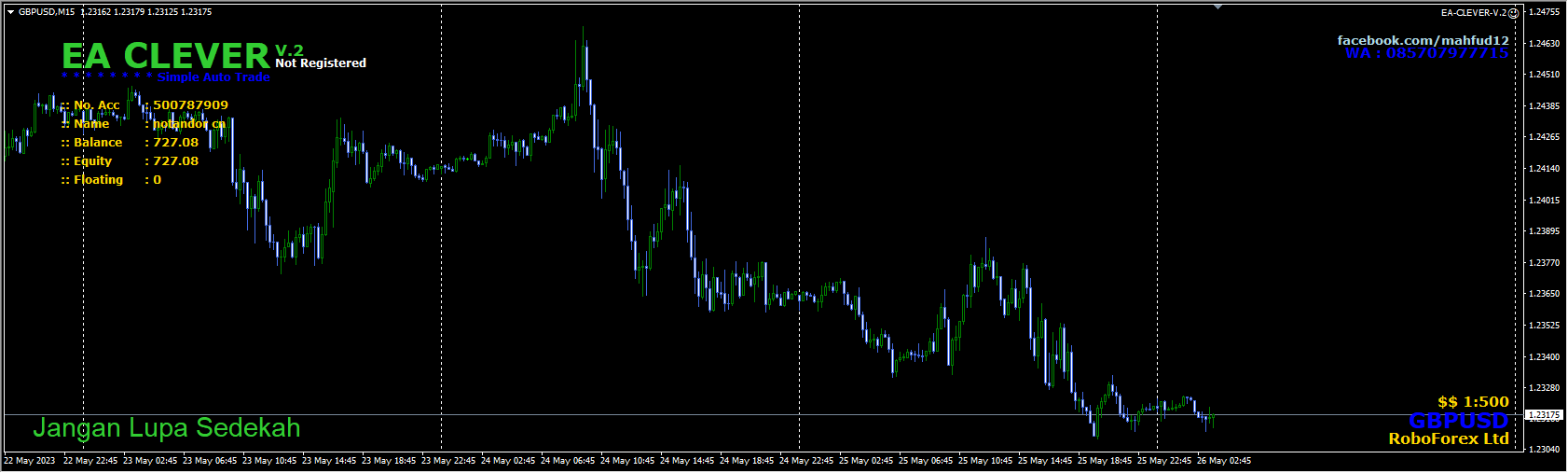The height and width of the screenshot is (473, 1568).
Task: Click the 1.24630 level on price scale
Action: [1545, 44]
